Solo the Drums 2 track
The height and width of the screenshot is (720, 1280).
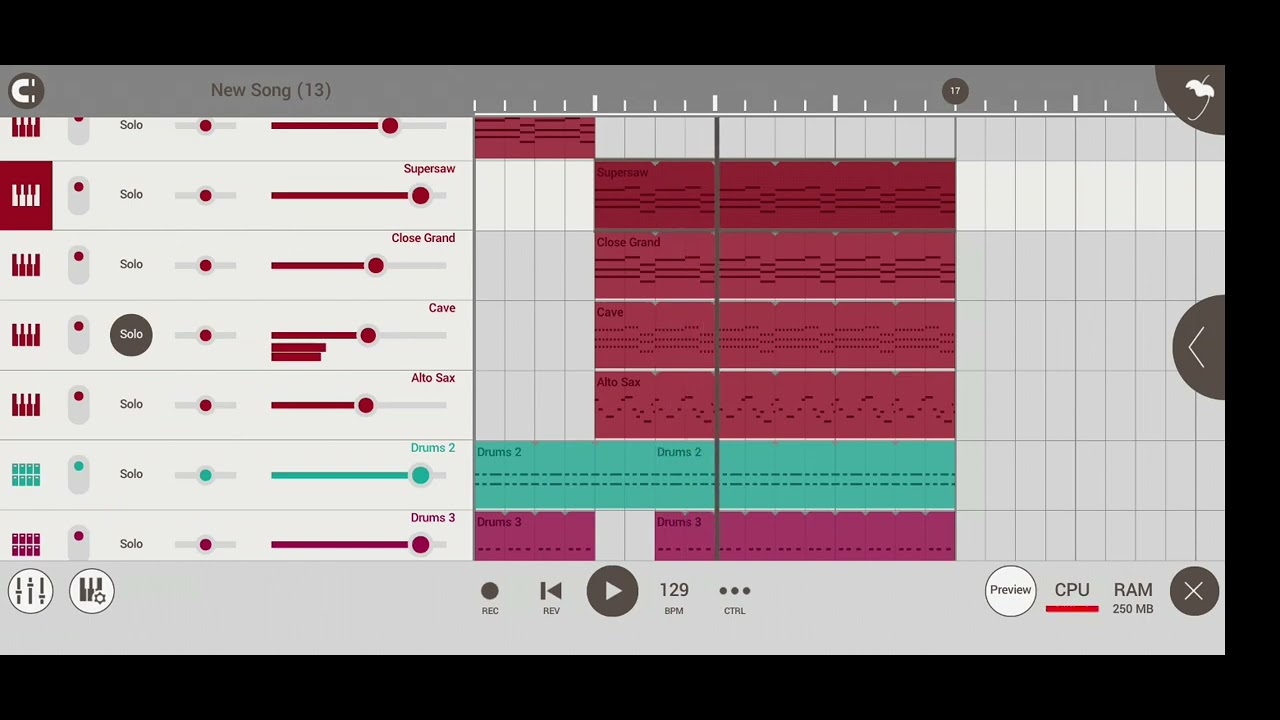pyautogui.click(x=131, y=474)
